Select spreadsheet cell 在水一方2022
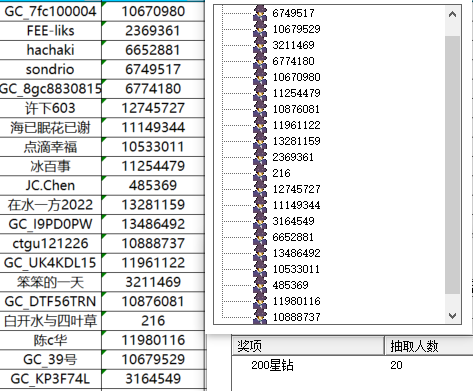This screenshot has width=473, height=391. (x=50, y=205)
